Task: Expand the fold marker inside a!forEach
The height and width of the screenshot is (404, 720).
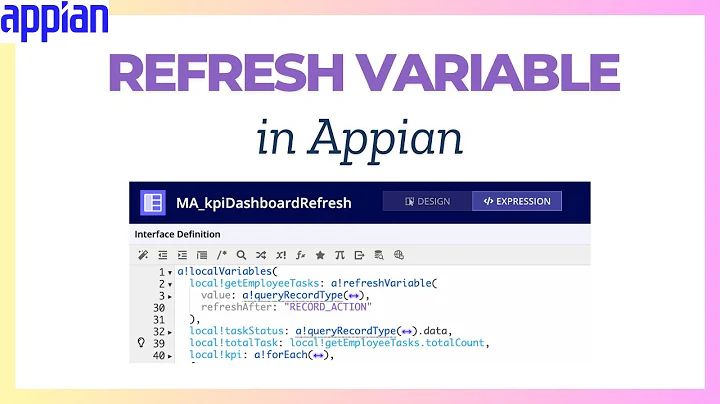Action: pyautogui.click(x=318, y=355)
